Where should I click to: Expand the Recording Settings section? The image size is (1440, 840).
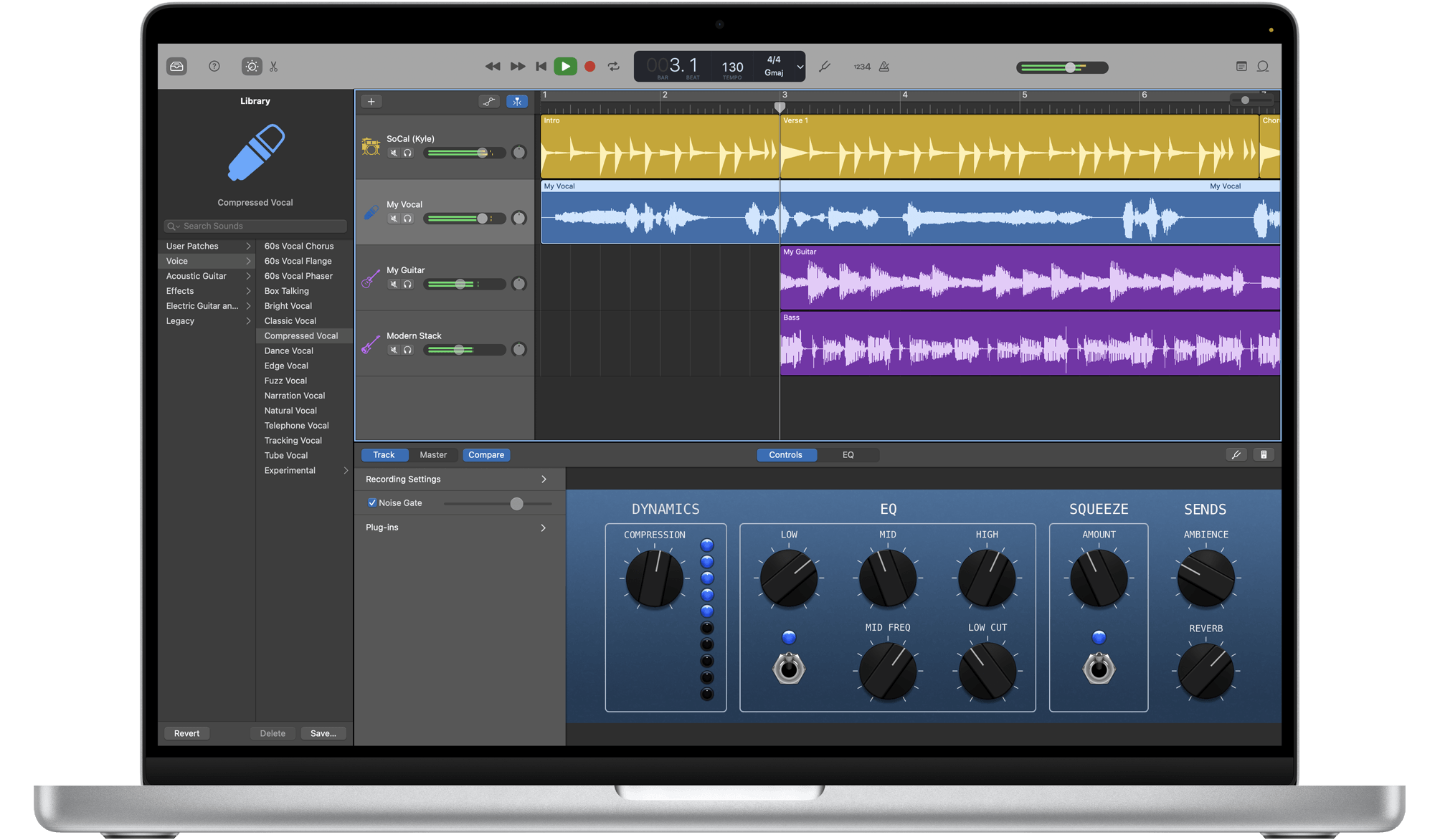[459, 479]
